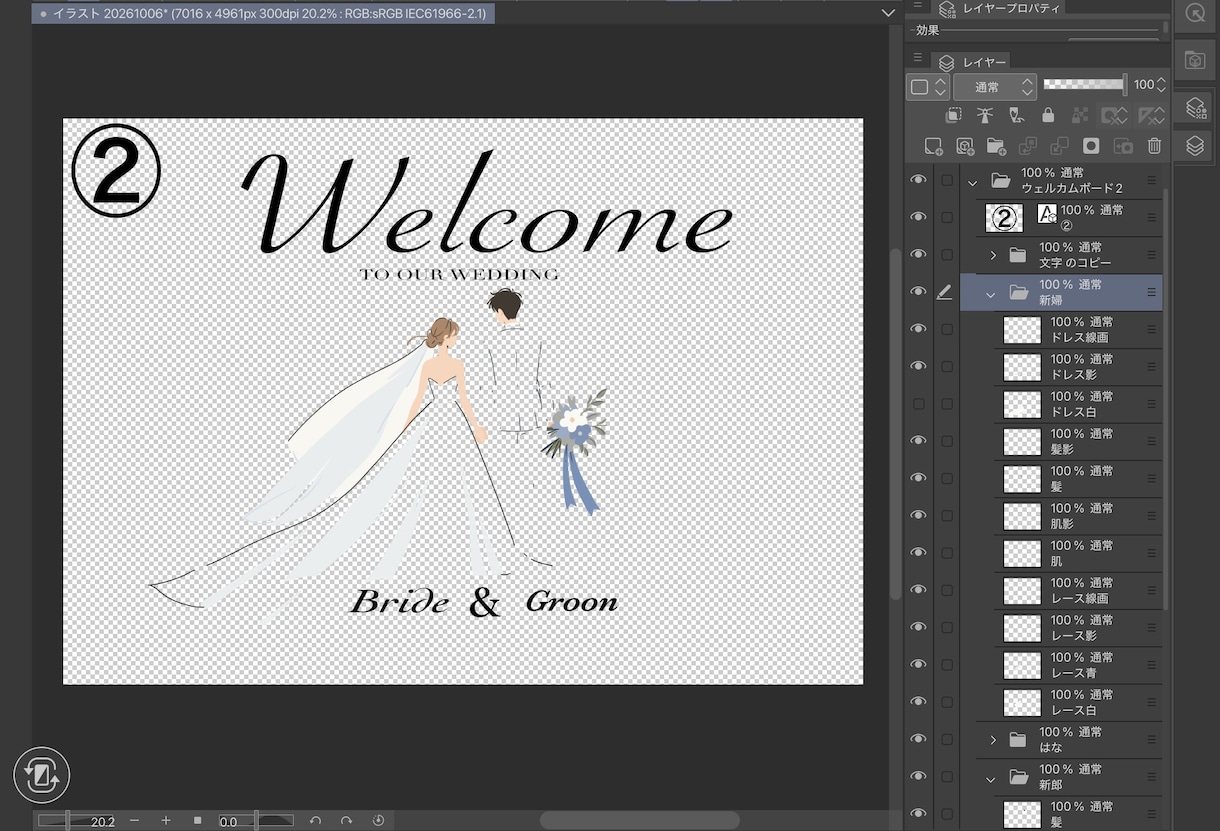Hide the ドレス影 layer

pyautogui.click(x=918, y=367)
